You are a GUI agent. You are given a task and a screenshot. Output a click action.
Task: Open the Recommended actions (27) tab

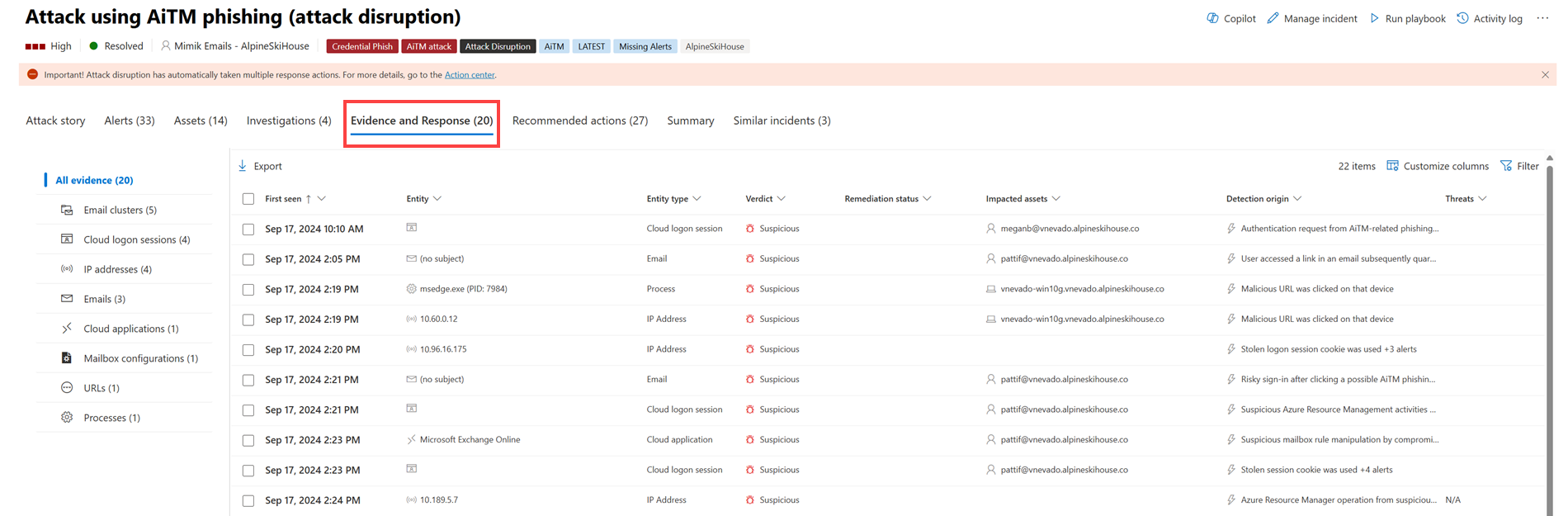click(x=580, y=121)
